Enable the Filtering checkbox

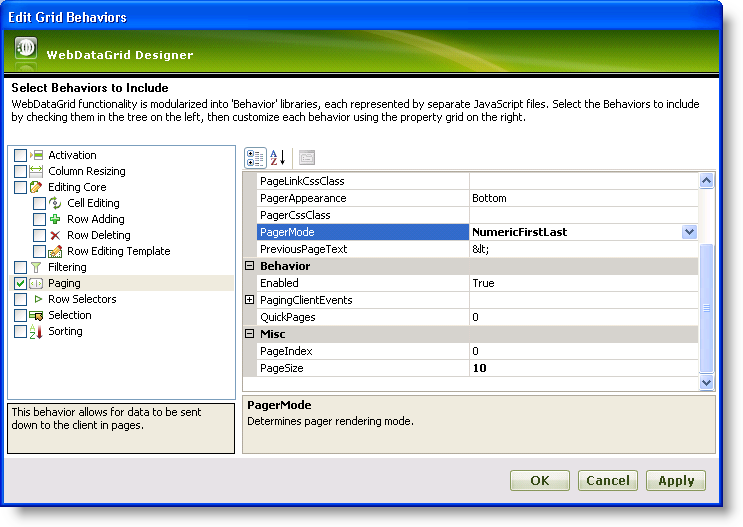[20, 267]
